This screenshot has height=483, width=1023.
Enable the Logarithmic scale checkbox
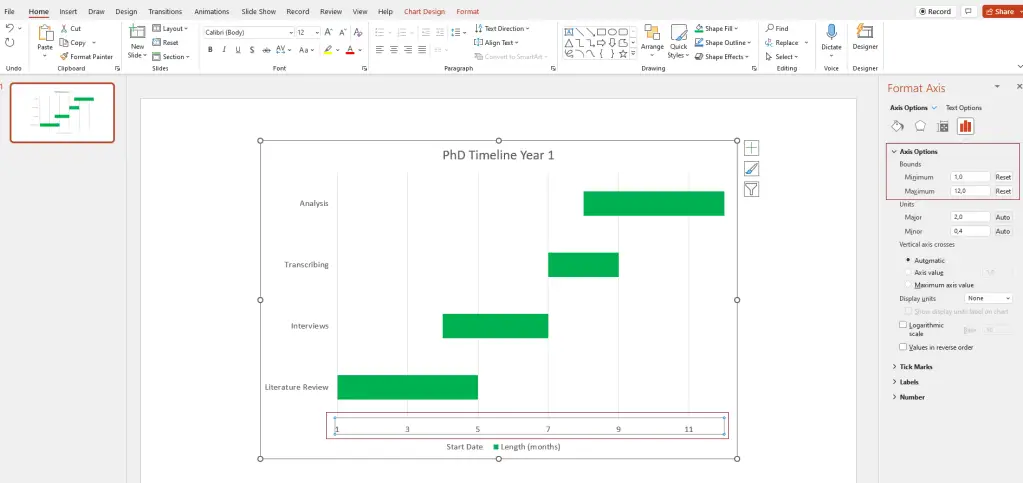pos(903,325)
